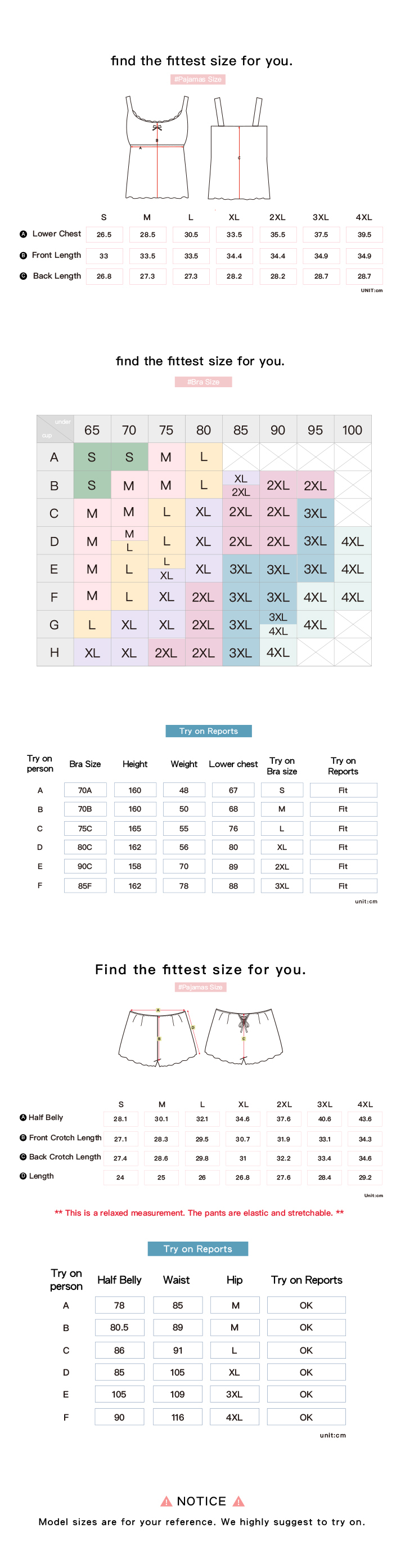Click the 70A bra size field
This screenshot has height=1568, width=405.
(x=85, y=790)
